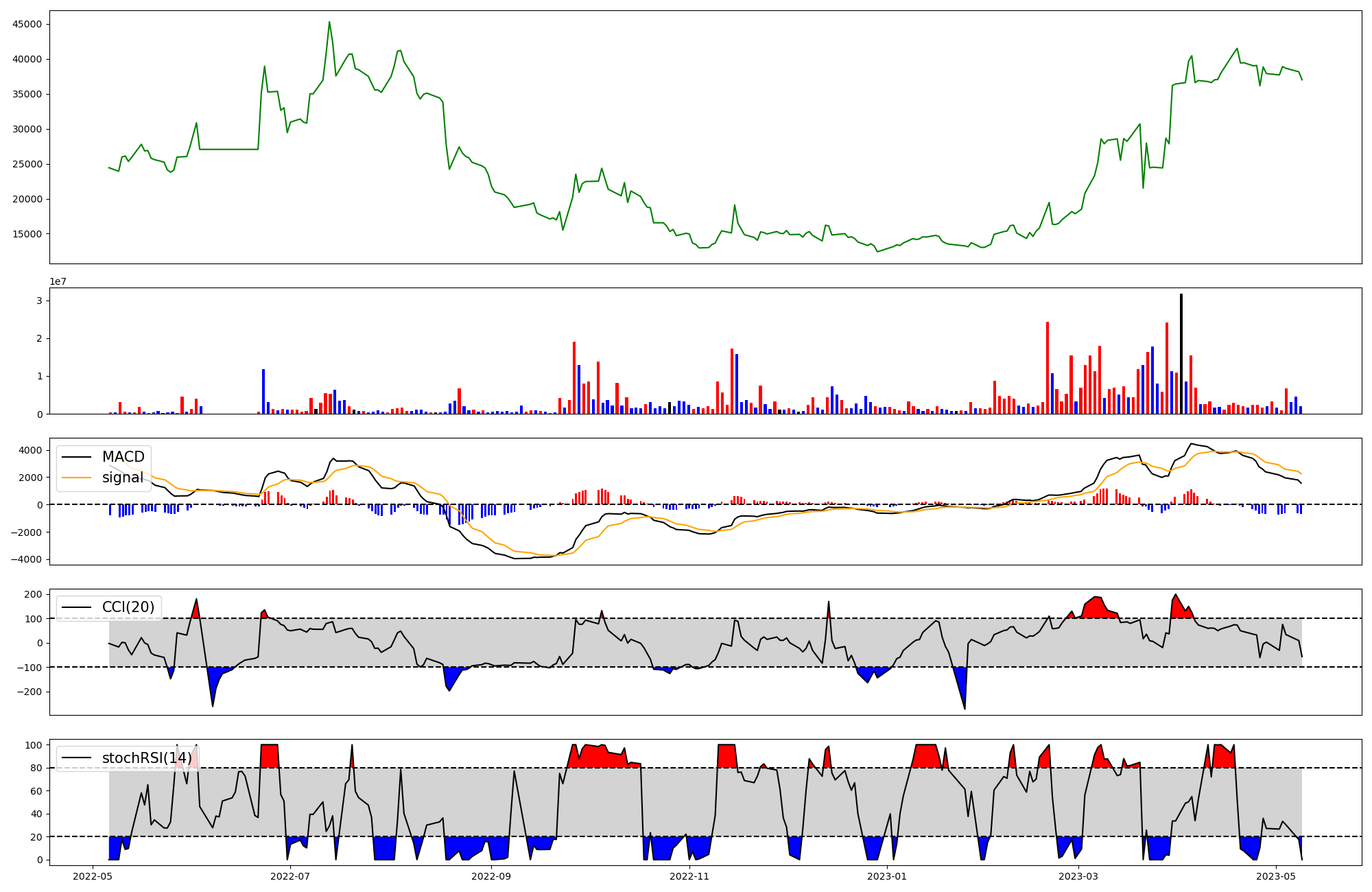
Task: Click the CCI(20) legend label
Action: (128, 607)
